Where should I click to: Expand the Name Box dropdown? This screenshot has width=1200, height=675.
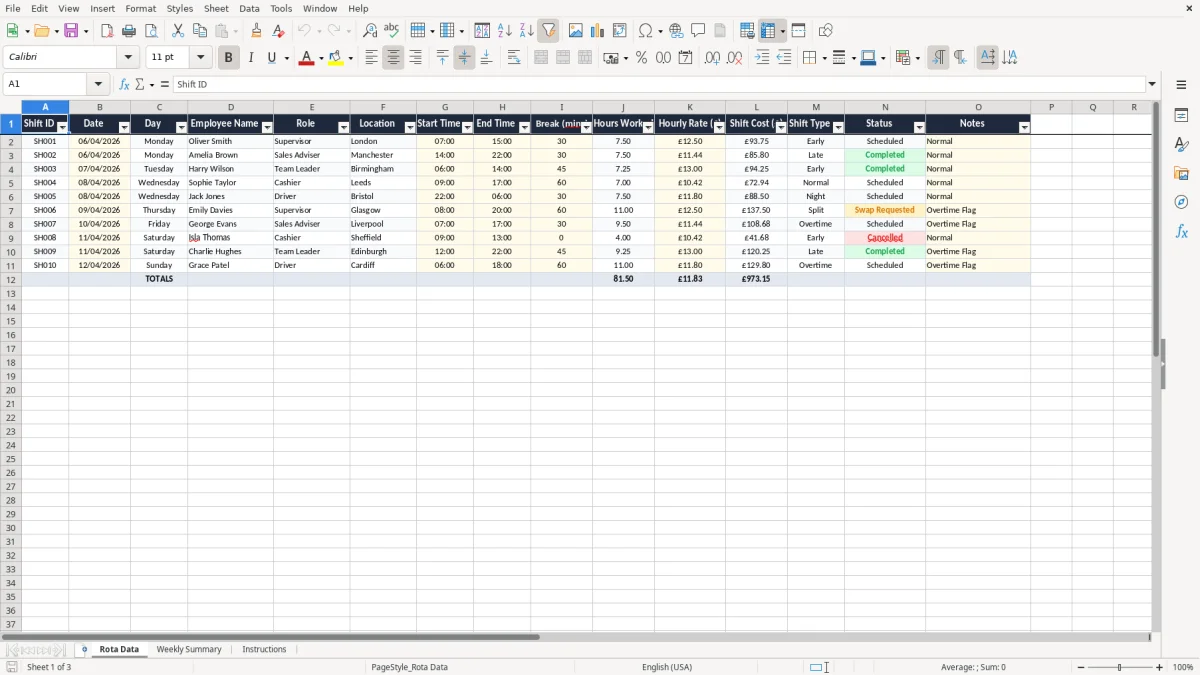[x=98, y=85]
